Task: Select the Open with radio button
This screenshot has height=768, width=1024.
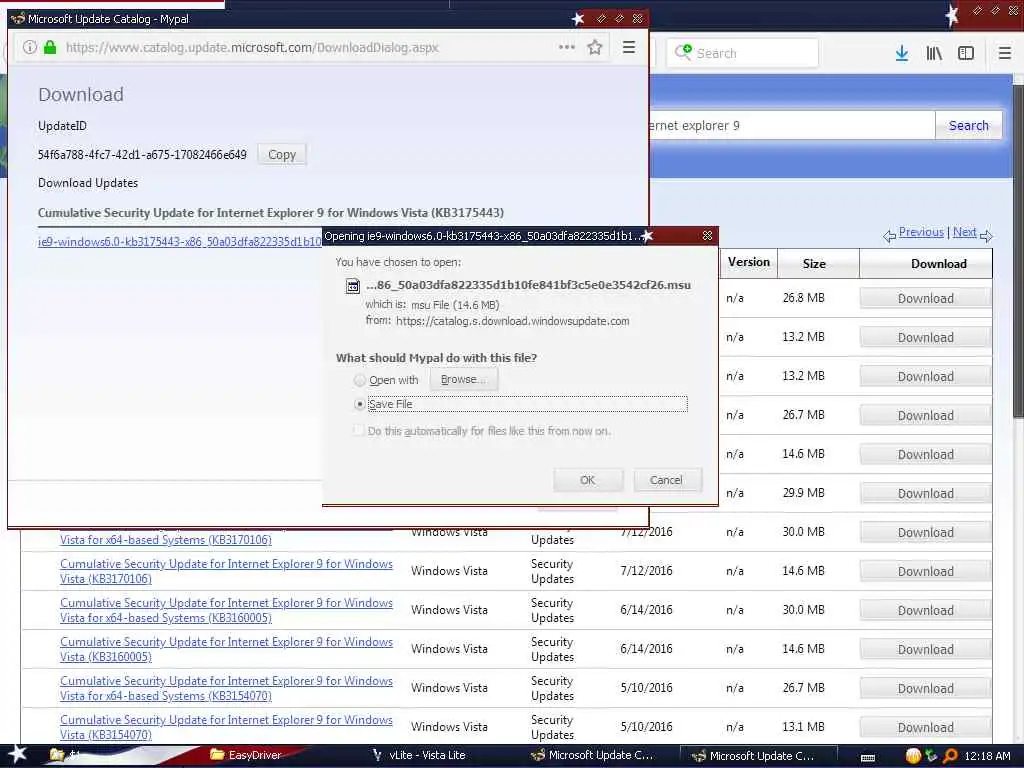Action: [359, 380]
